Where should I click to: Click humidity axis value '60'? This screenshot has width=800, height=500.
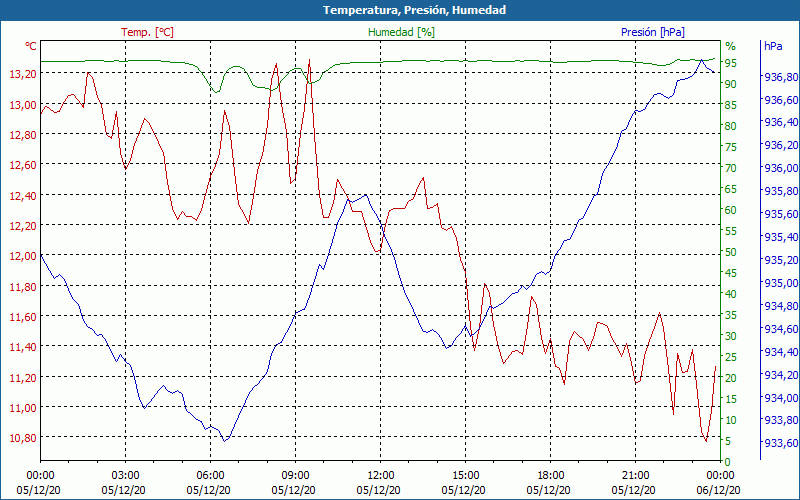tap(731, 210)
